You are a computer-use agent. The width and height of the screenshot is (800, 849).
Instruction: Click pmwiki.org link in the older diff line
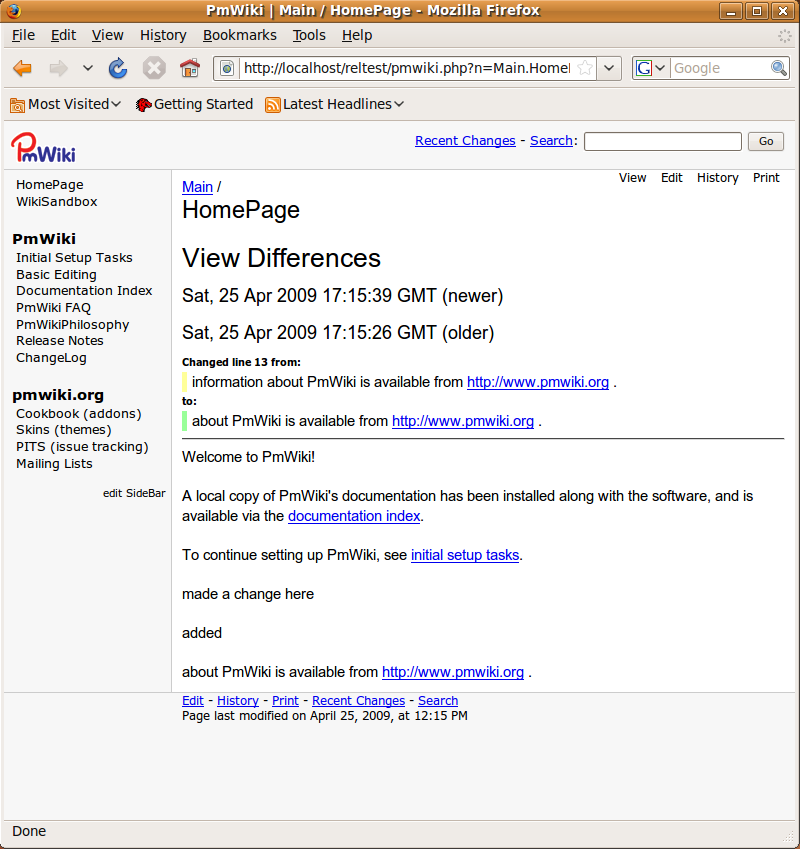point(537,382)
